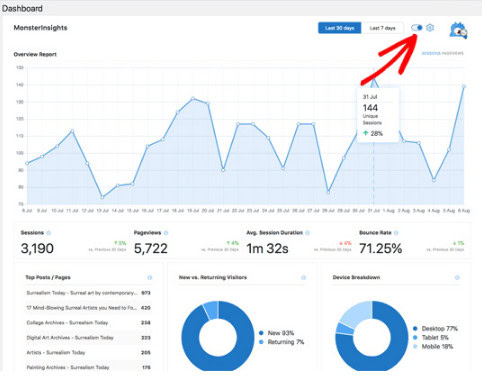Click the info icon beside Bounce Rate
Screen dimensions: 482x378
click(396, 233)
